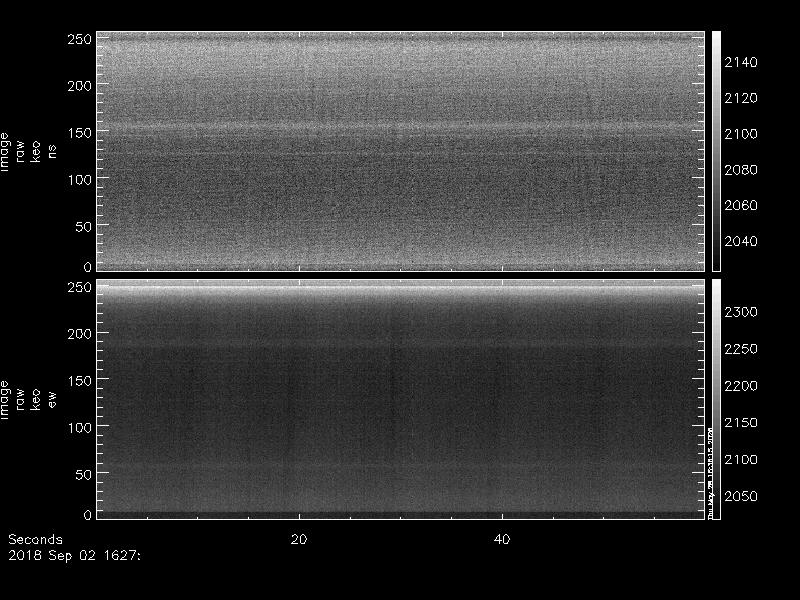
Task: Click the bottom east-west keogram plot
Action: click(401, 399)
